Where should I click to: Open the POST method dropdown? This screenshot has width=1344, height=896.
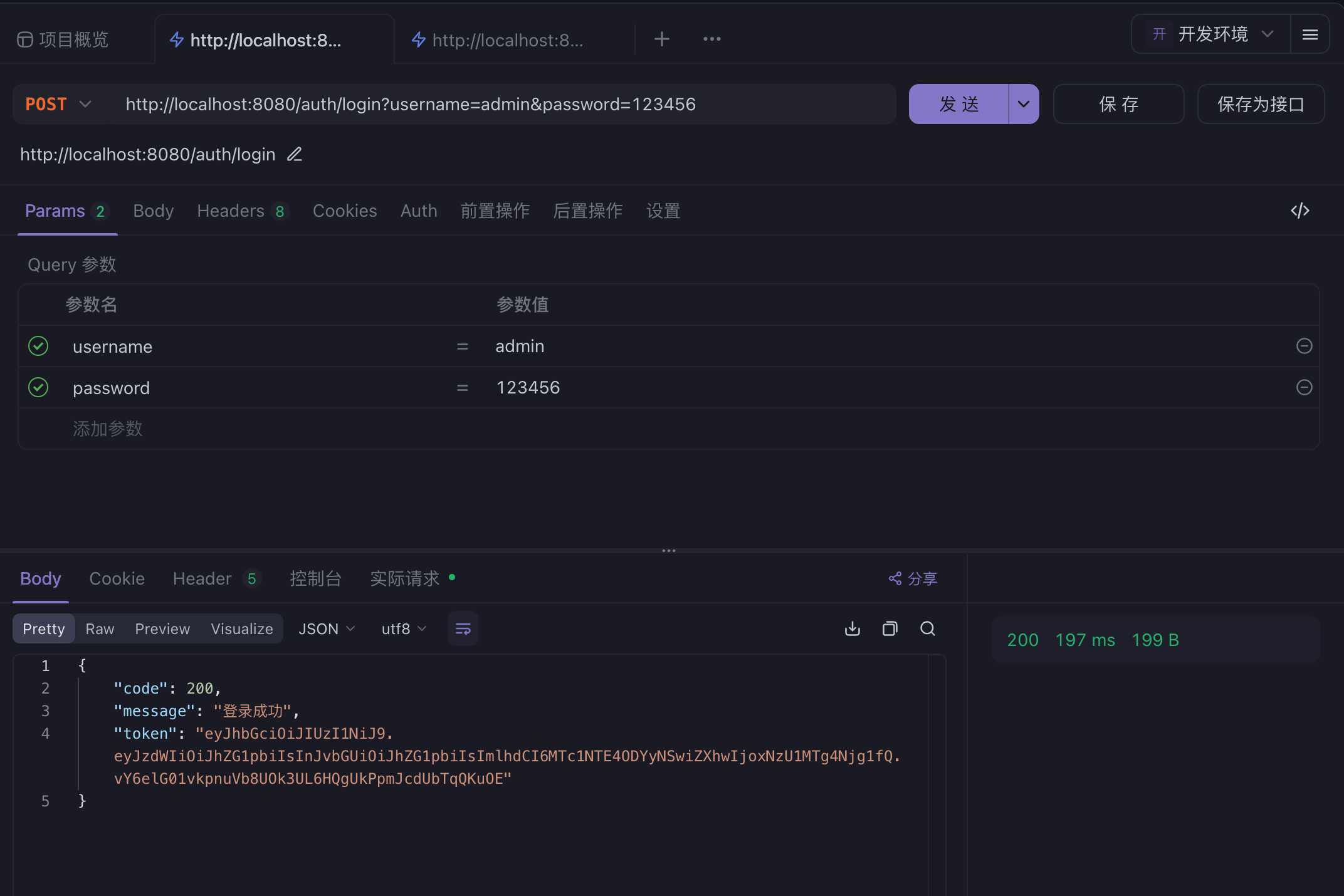tap(60, 104)
